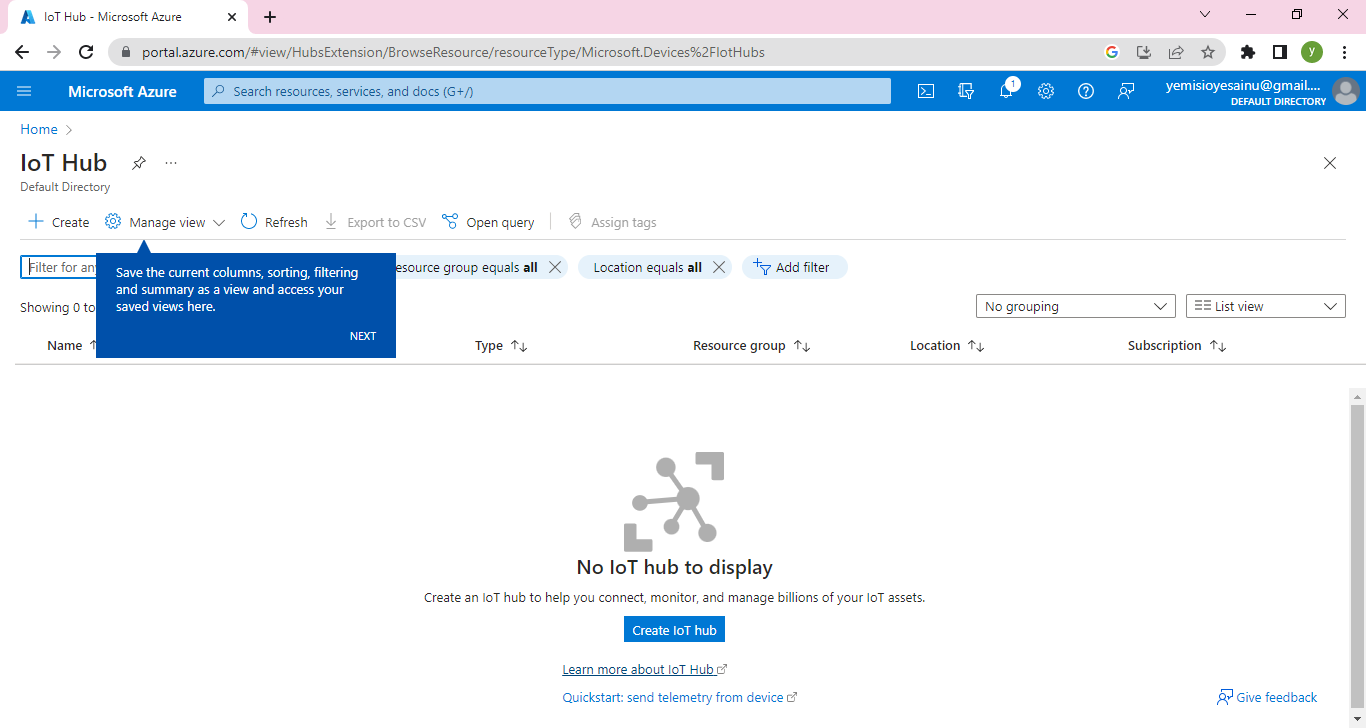The width and height of the screenshot is (1366, 728).
Task: Click Create in the command bar
Action: tap(59, 222)
